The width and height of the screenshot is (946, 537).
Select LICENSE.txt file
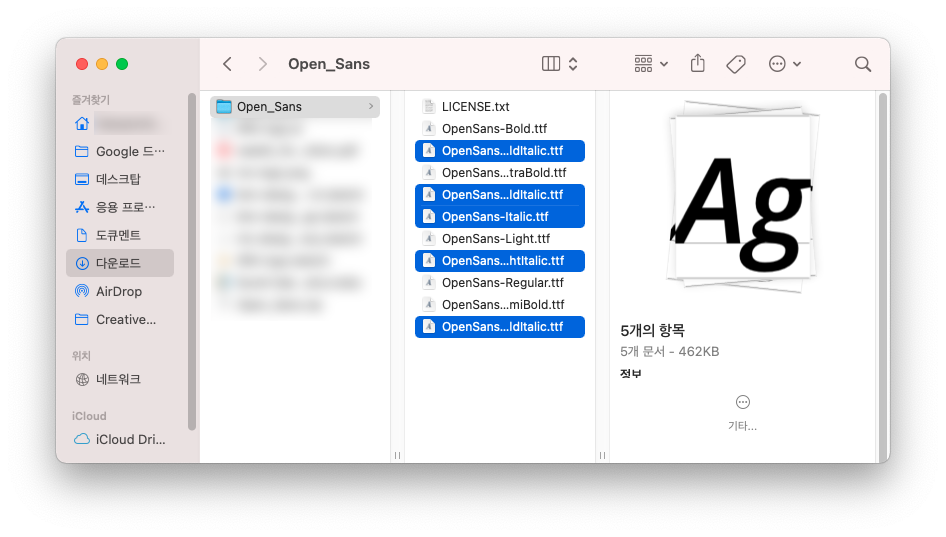click(500, 107)
